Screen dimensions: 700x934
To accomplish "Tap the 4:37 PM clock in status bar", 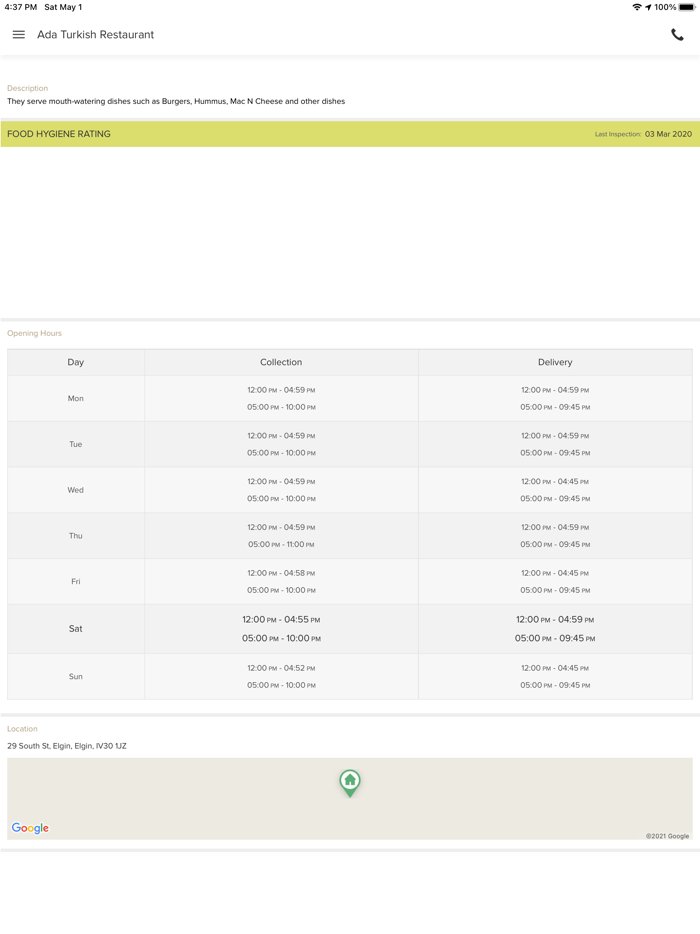I will point(20,7).
